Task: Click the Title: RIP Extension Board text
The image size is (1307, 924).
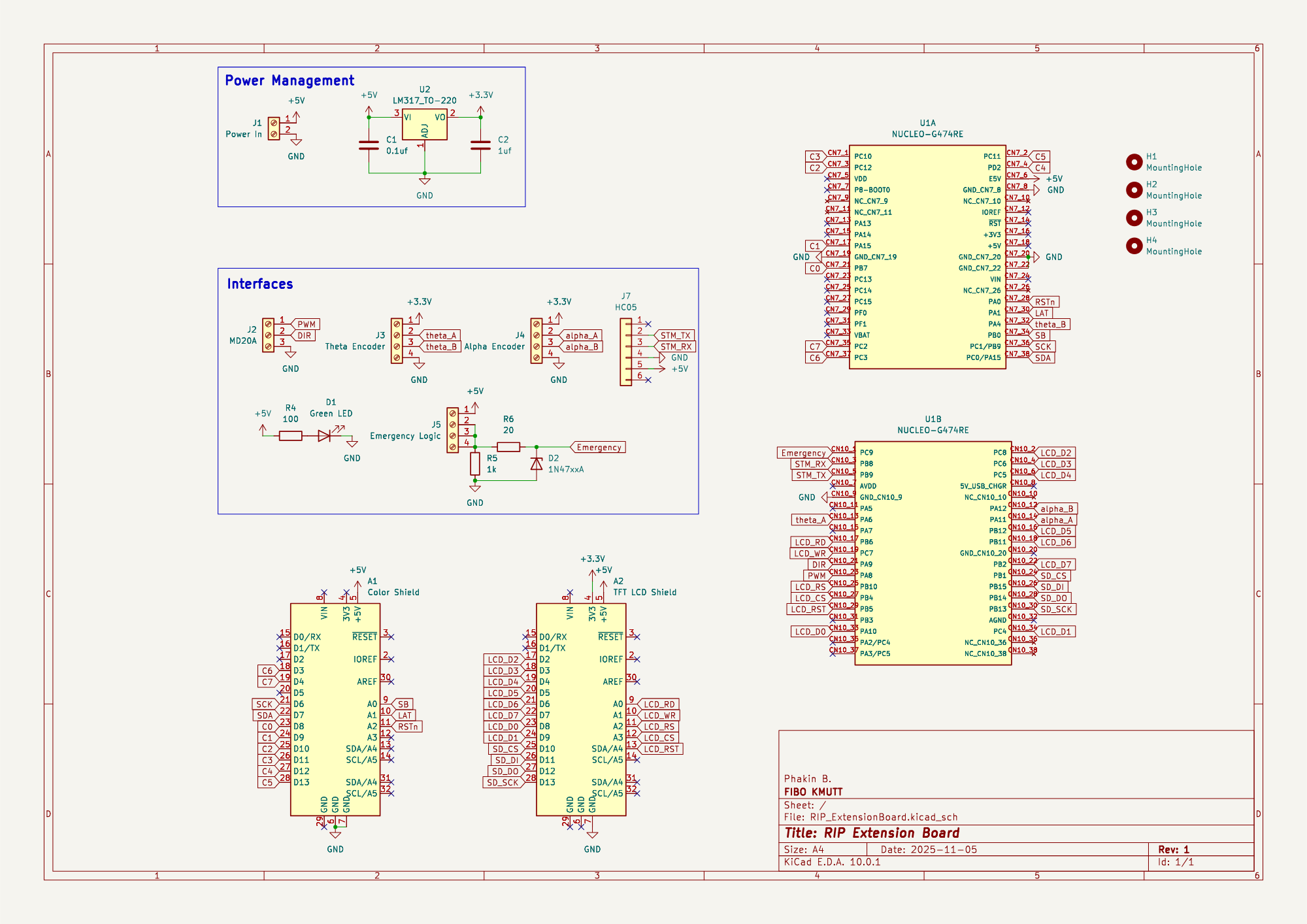Action: point(872,833)
